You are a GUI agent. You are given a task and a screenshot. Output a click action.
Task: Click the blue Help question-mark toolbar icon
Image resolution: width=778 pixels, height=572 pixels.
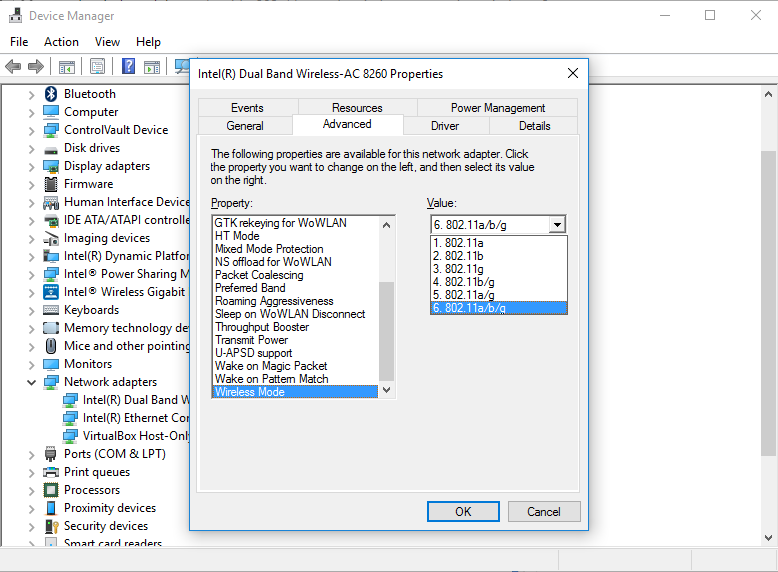click(129, 66)
